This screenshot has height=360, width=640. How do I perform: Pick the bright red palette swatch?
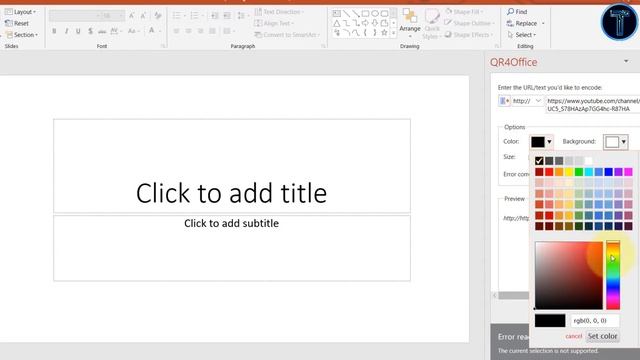click(x=549, y=172)
